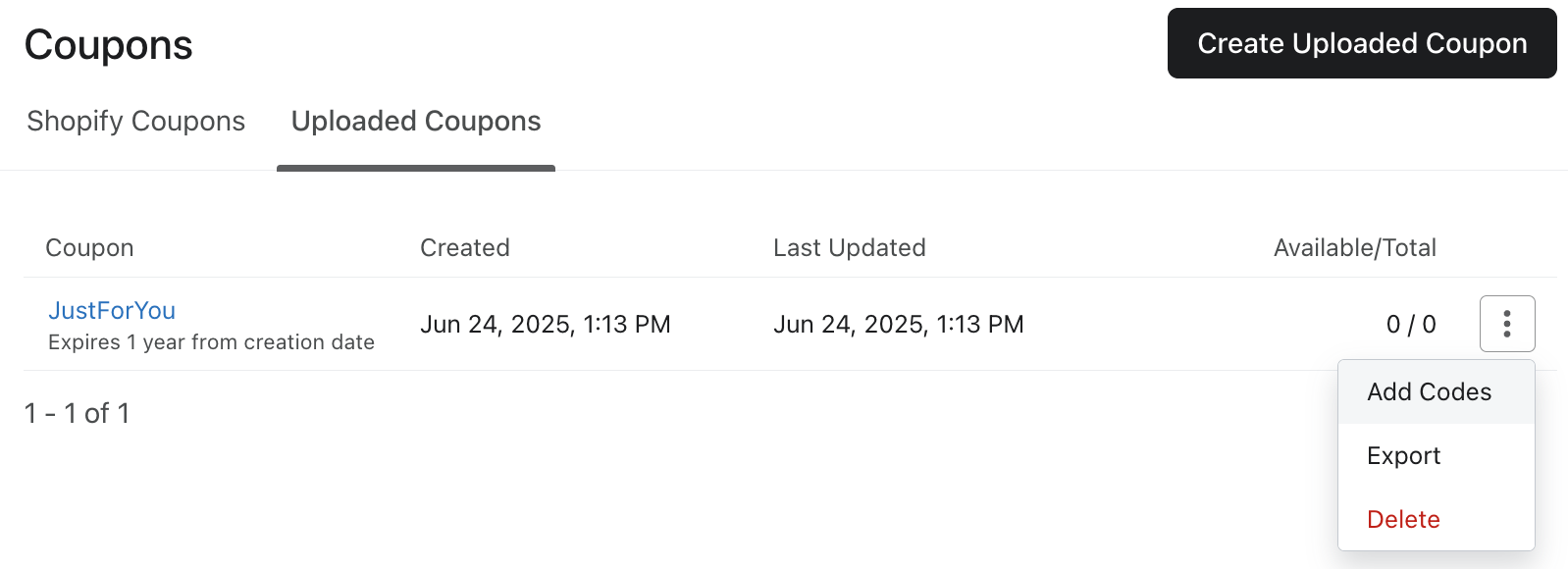Switch to the Shopify Coupons tab
The height and width of the screenshot is (569, 1568).
point(136,122)
